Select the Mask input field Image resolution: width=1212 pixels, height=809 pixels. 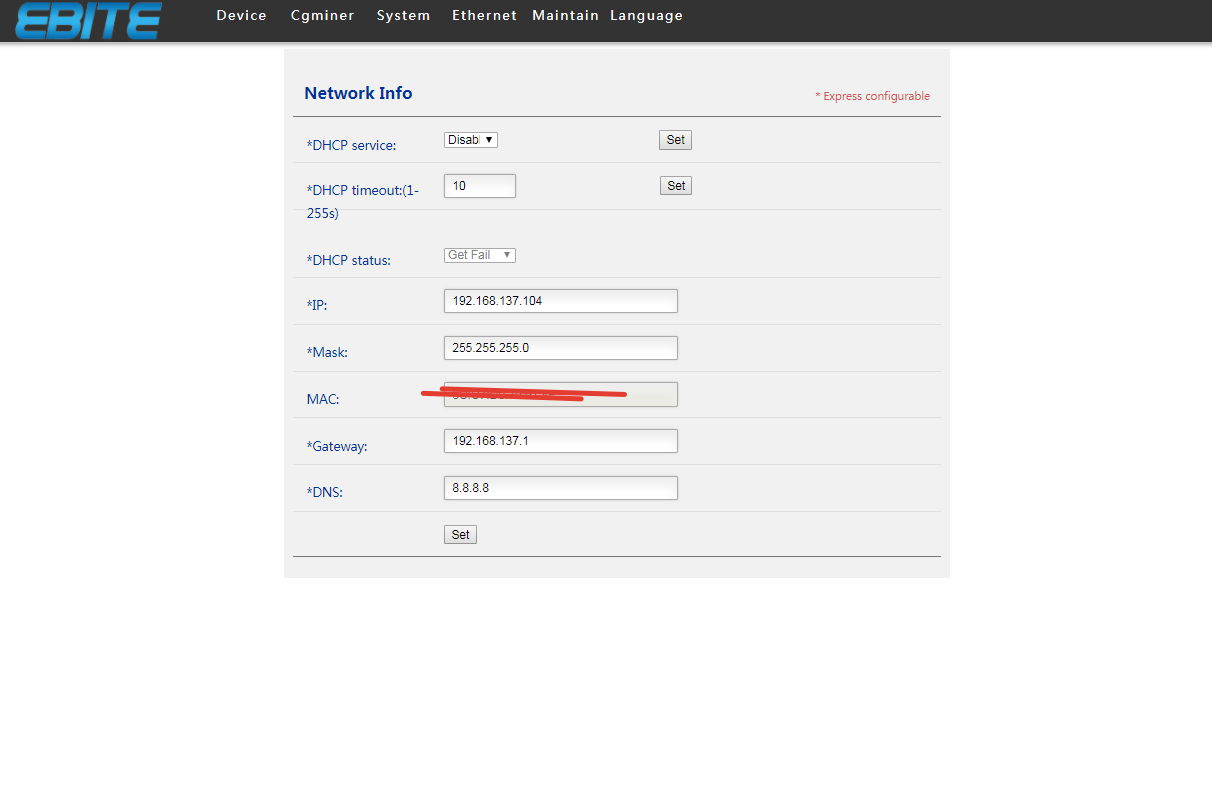(x=560, y=348)
